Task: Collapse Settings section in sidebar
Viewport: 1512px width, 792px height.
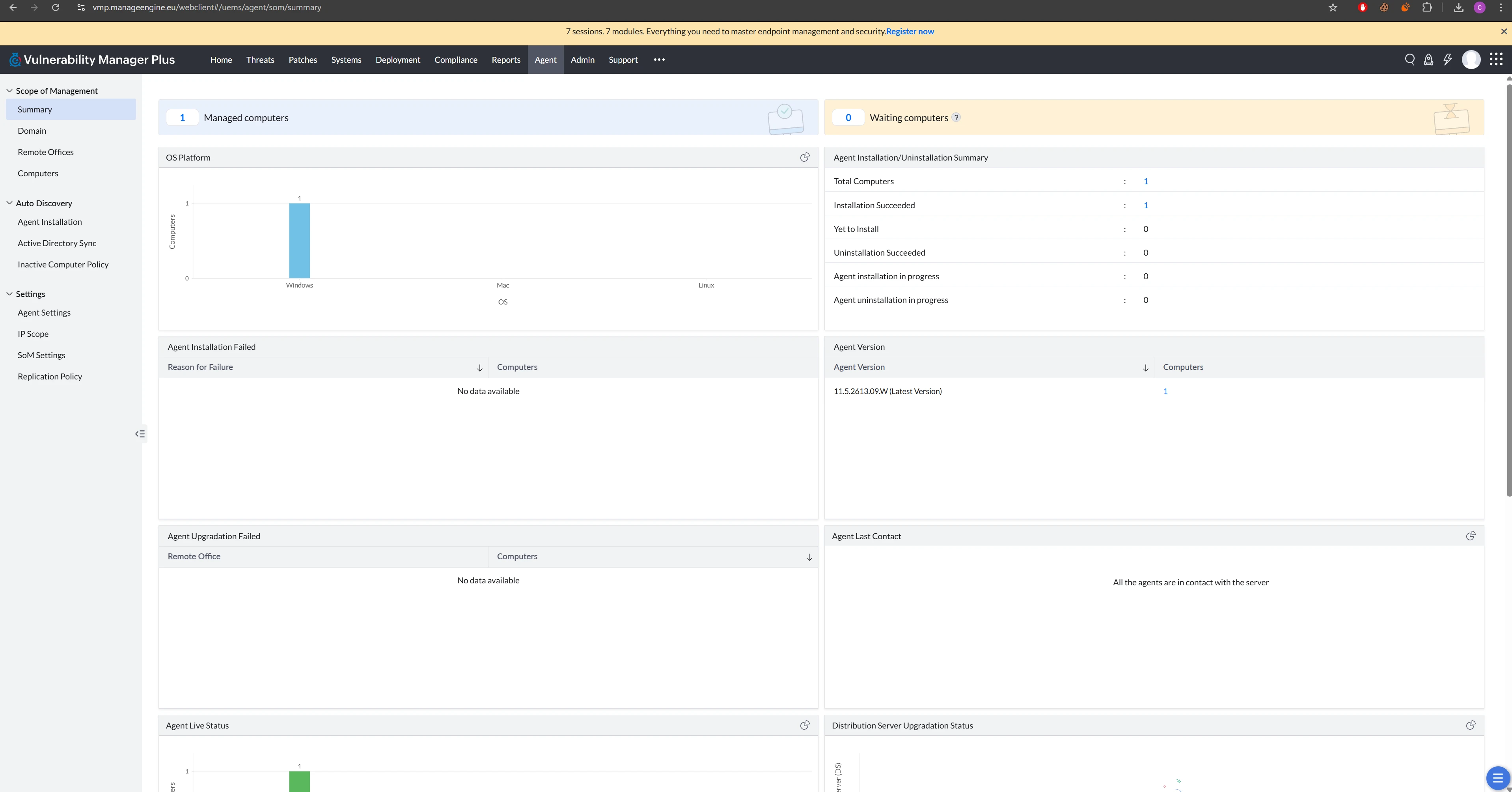Action: click(9, 293)
